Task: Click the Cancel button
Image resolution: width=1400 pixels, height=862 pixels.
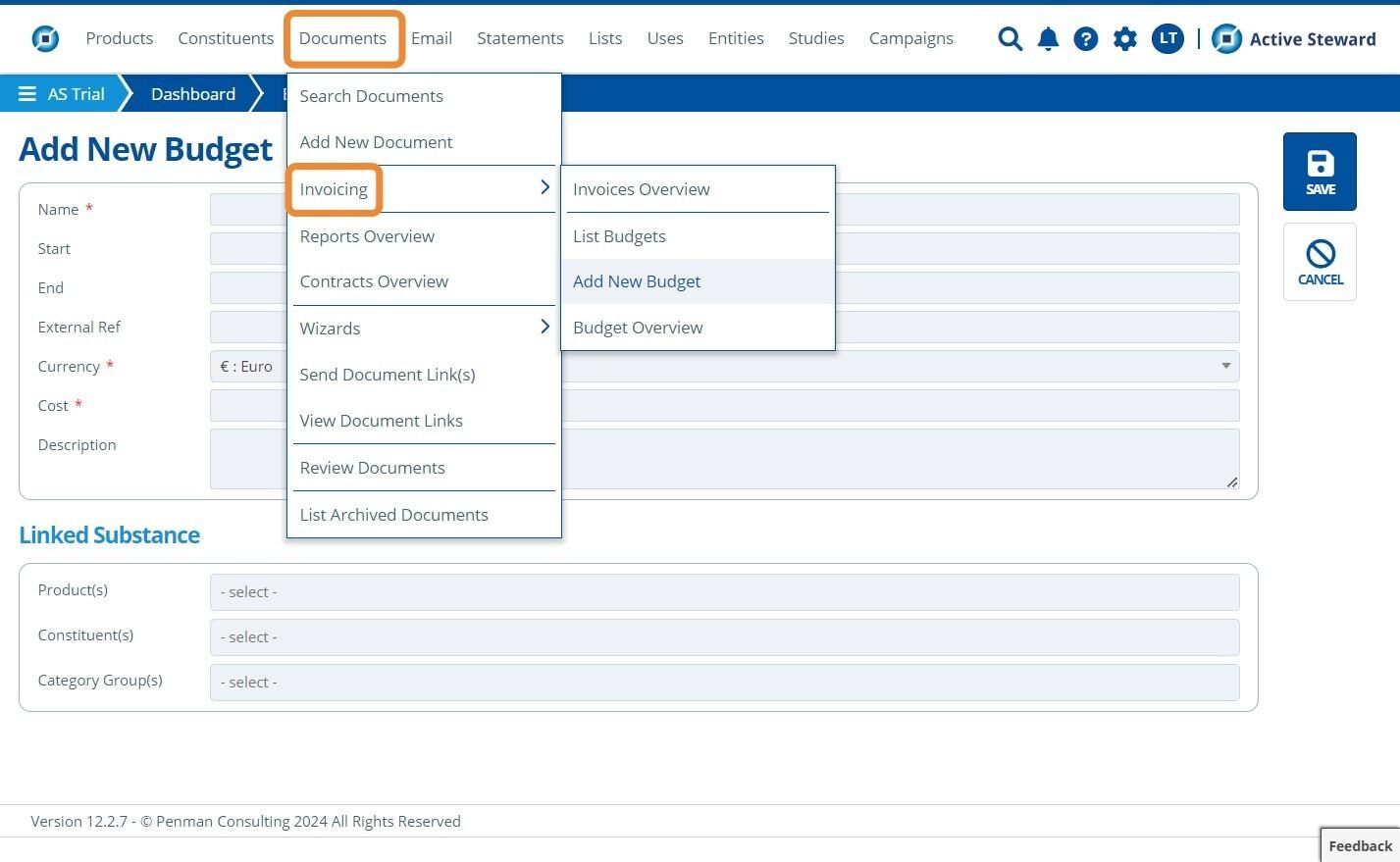Action: tap(1320, 262)
